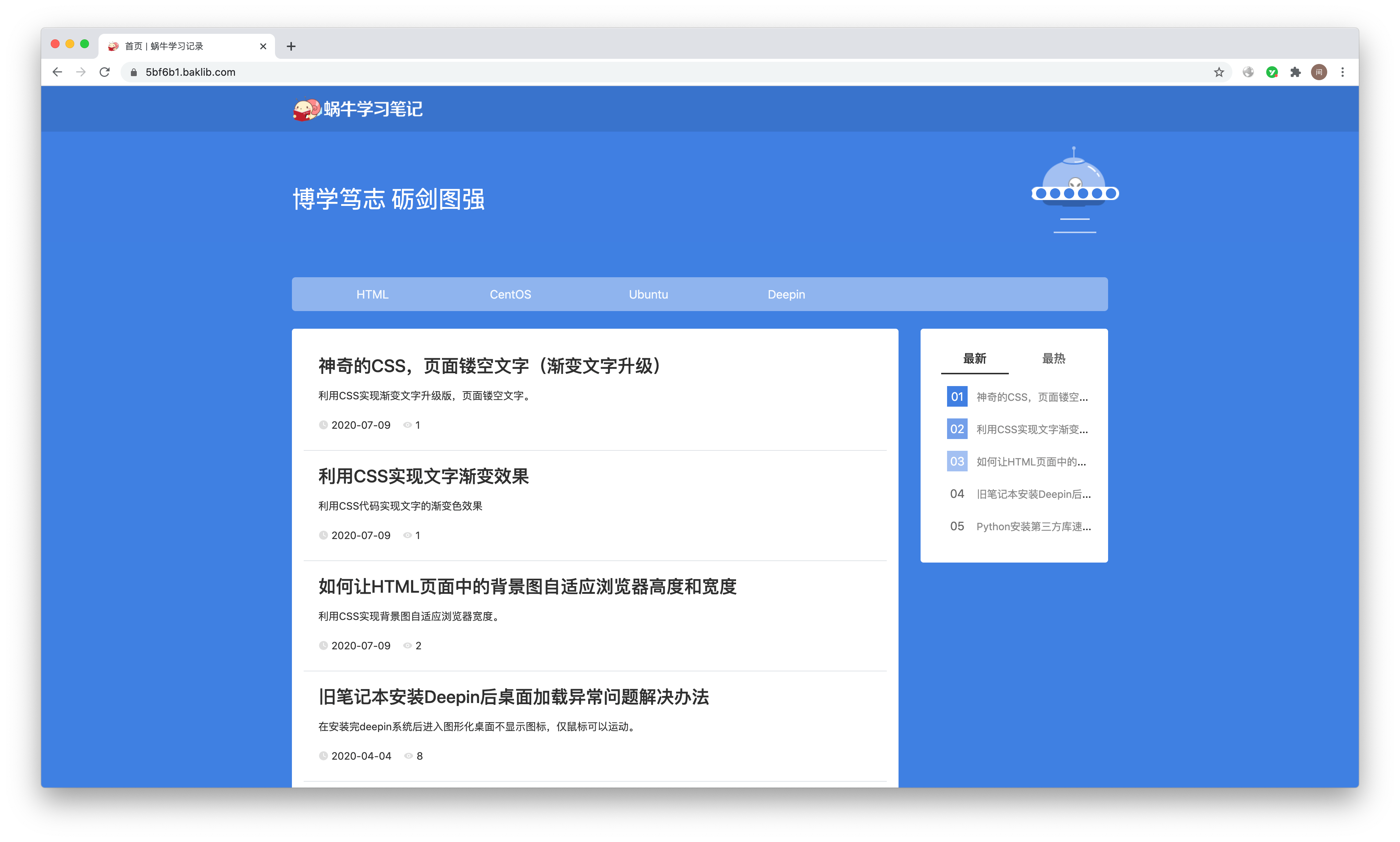
Task: Open a new browser tab
Action: click(x=291, y=47)
